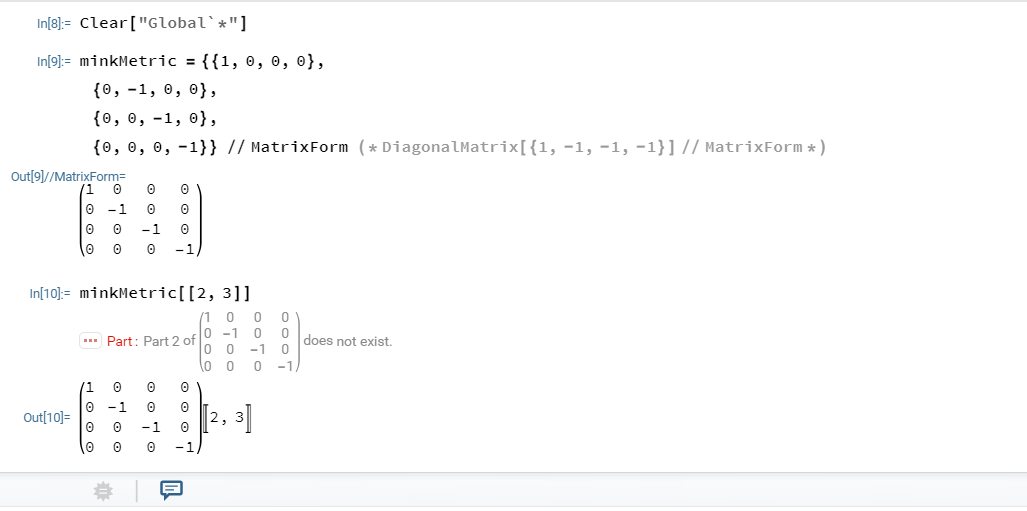
Task: Place cursor on {0, 0, -1, 0} input row
Action: [155, 119]
